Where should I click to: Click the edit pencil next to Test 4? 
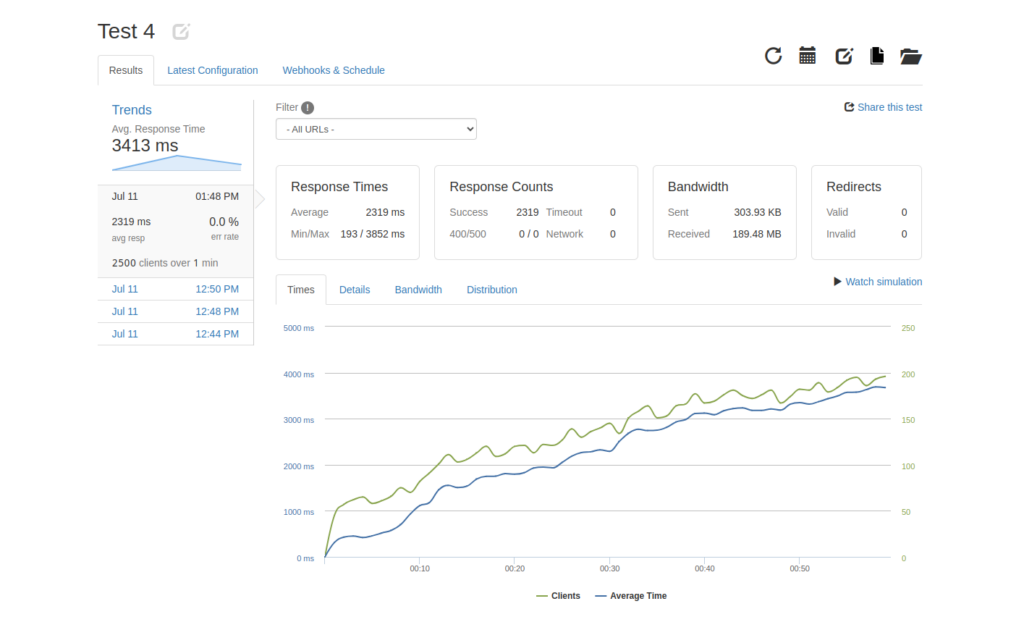pyautogui.click(x=180, y=31)
